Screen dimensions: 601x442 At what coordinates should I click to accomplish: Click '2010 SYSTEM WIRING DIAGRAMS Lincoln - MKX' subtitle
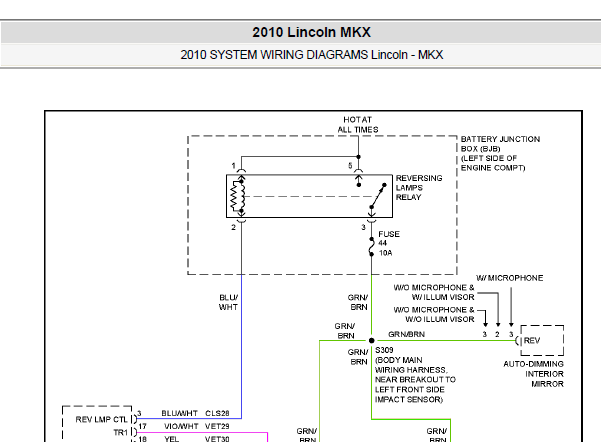tap(312, 55)
